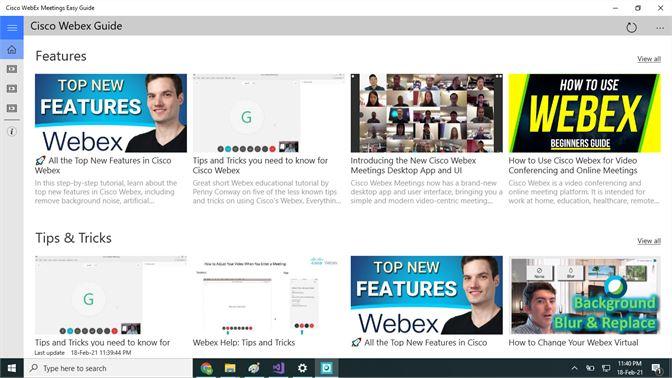Open Visual Studio from the taskbar
This screenshot has width=672, height=378.
(x=278, y=368)
